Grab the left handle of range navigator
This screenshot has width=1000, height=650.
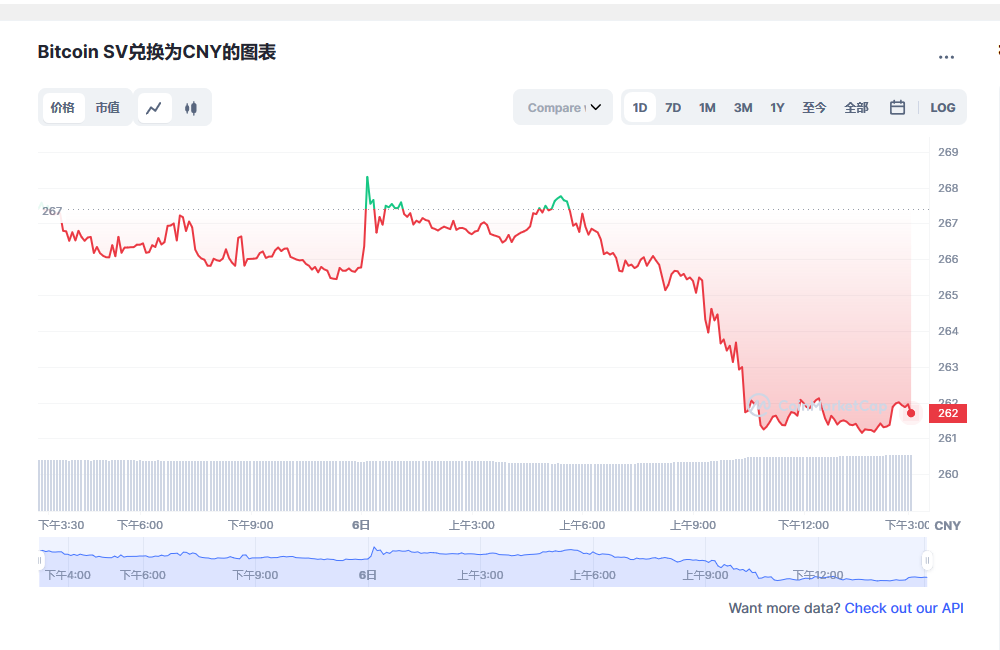[x=40, y=561]
